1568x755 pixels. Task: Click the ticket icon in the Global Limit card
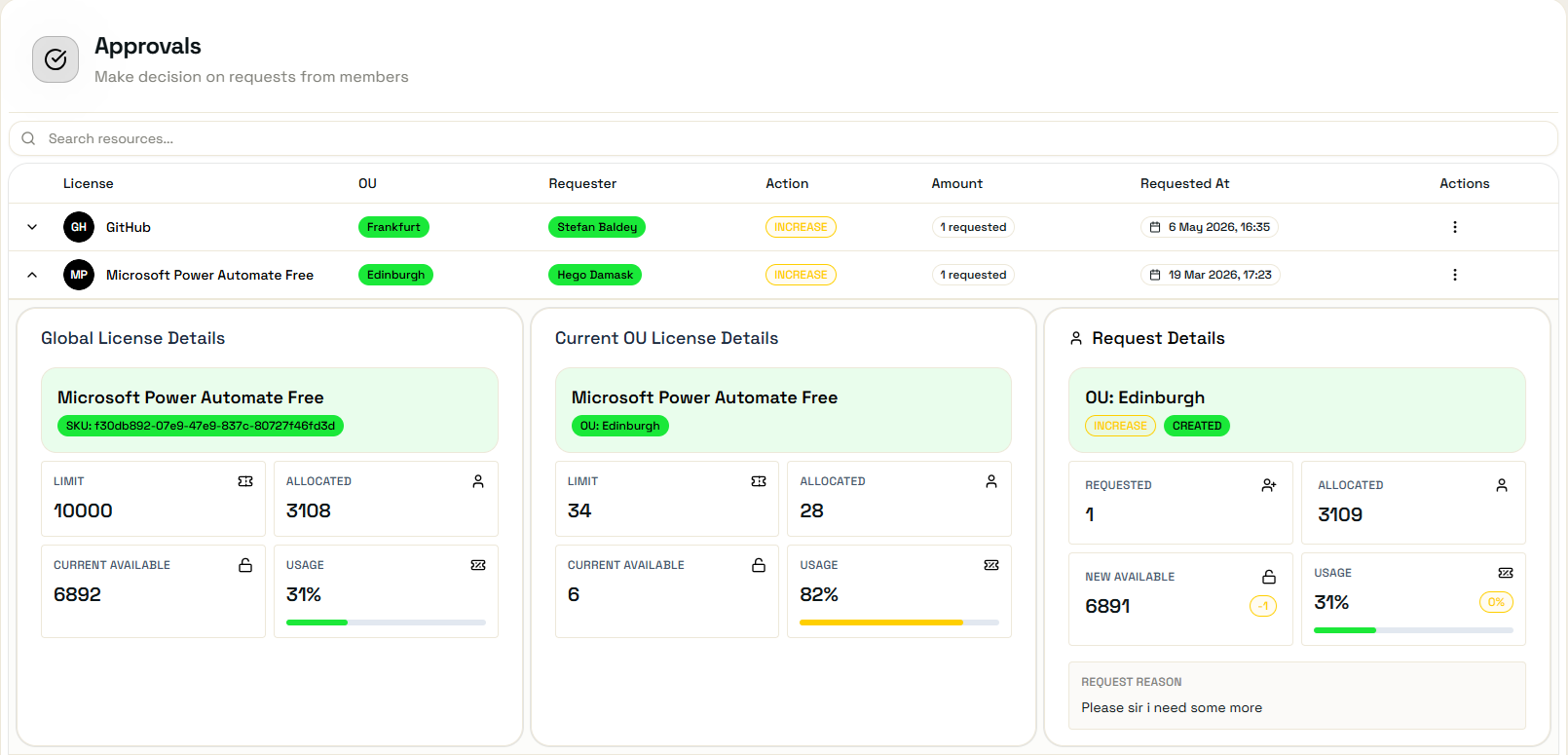tap(245, 481)
